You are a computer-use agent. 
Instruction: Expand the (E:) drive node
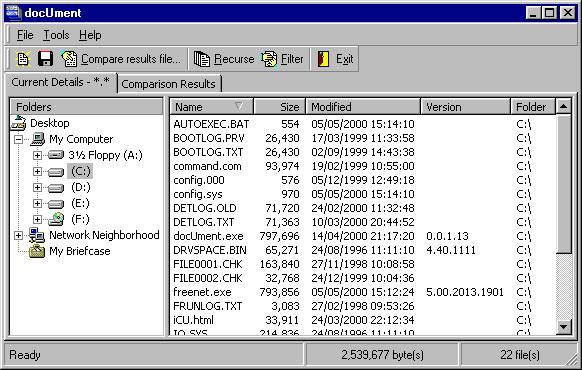tap(37, 203)
